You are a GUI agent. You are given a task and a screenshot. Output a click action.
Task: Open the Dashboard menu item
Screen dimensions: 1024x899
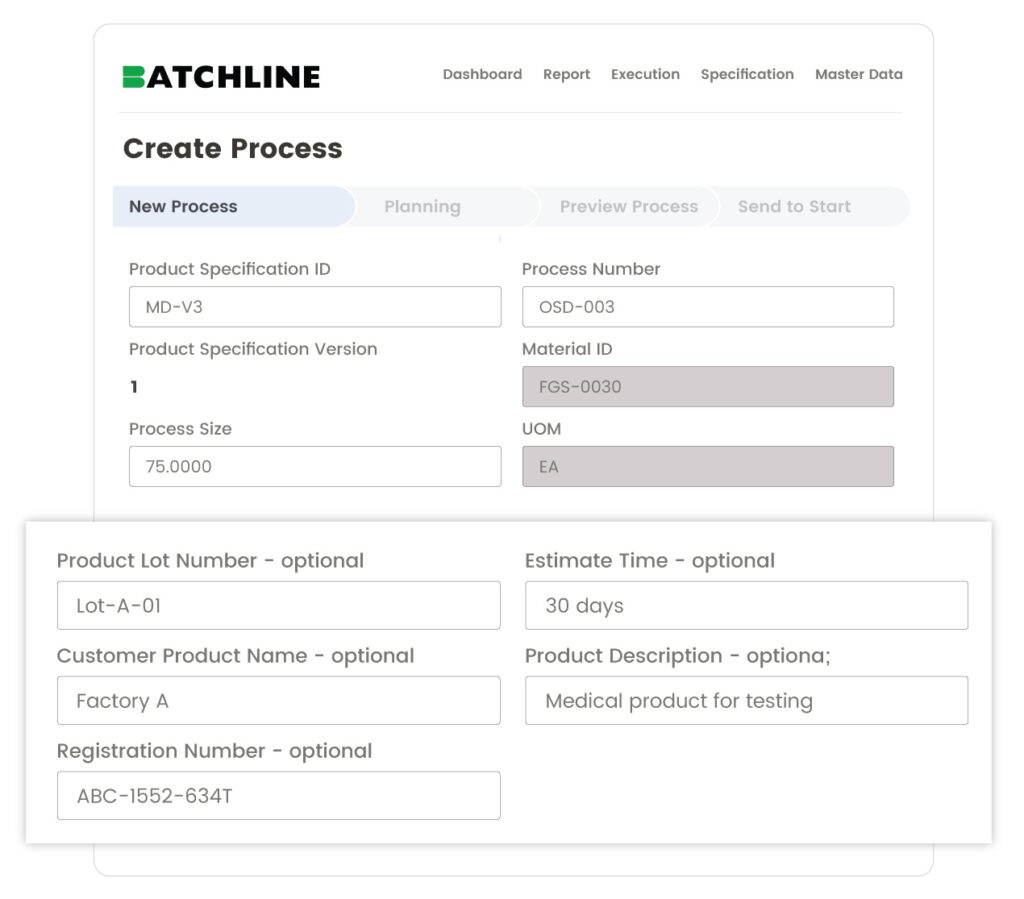[482, 74]
